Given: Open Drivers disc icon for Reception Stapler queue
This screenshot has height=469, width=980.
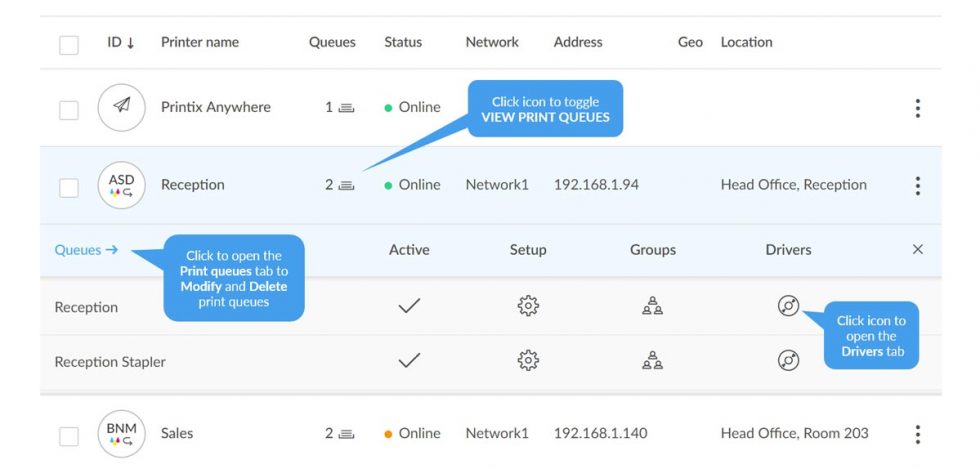Looking at the screenshot, I should (788, 360).
